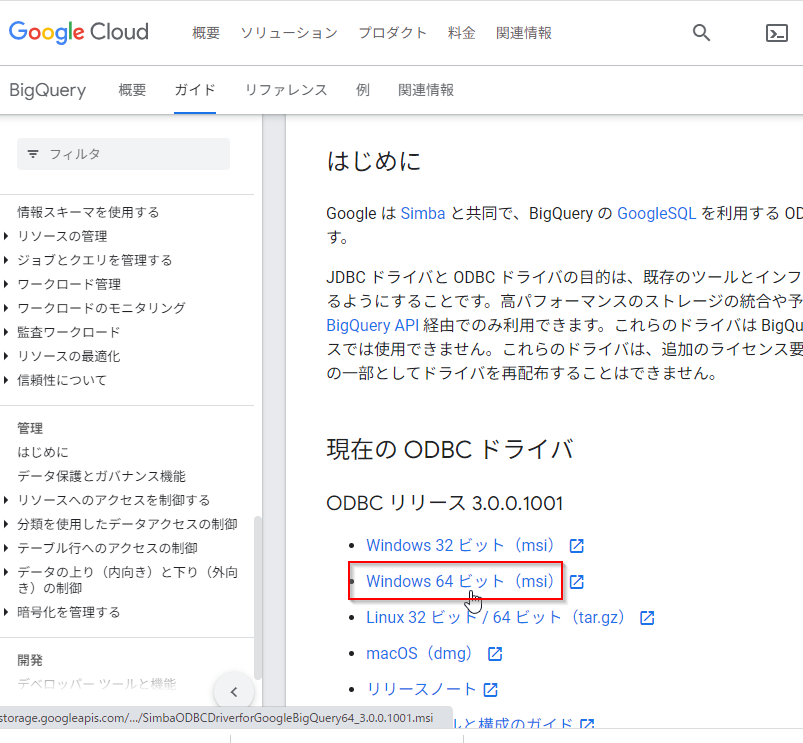
Task: Switch to 例 tab
Action: [363, 90]
